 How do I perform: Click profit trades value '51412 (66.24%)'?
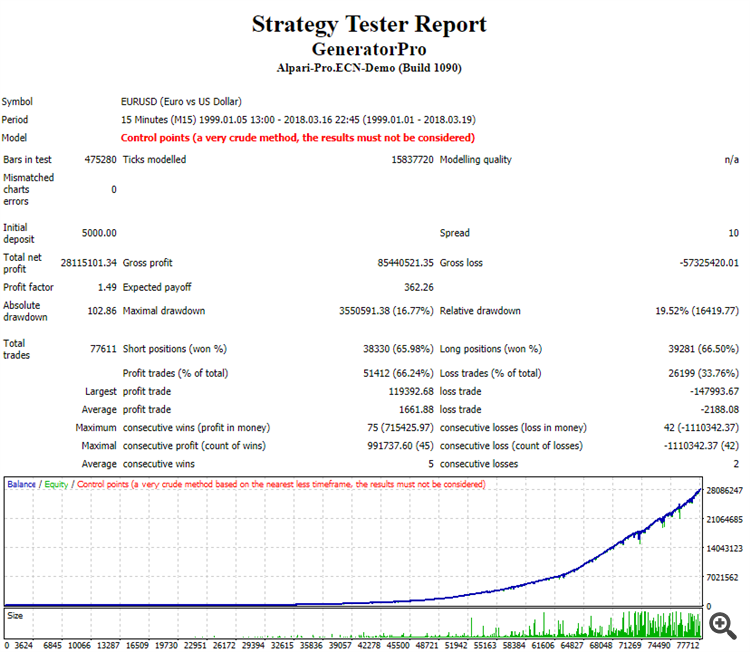click(x=398, y=373)
